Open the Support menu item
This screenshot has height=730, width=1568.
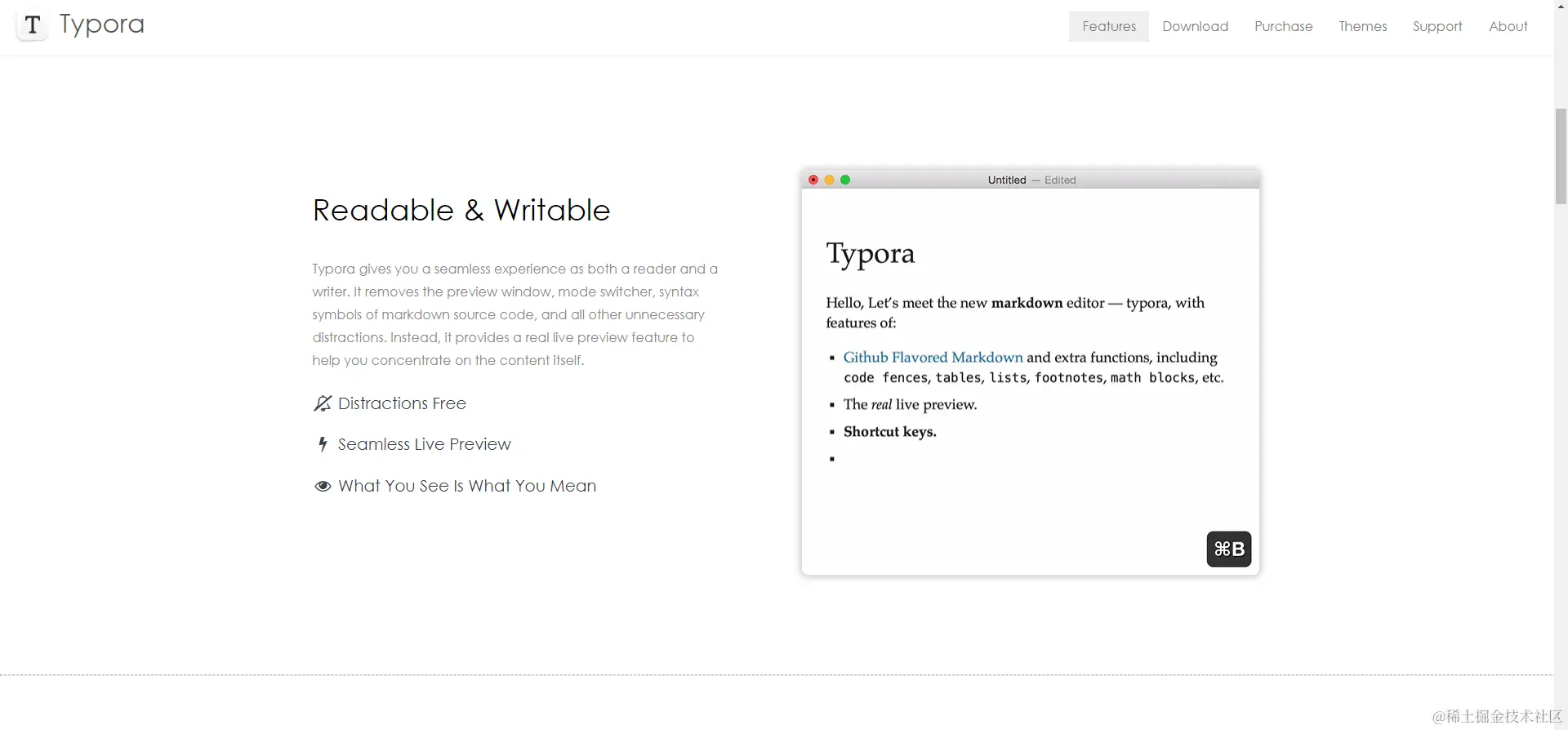coord(1437,26)
